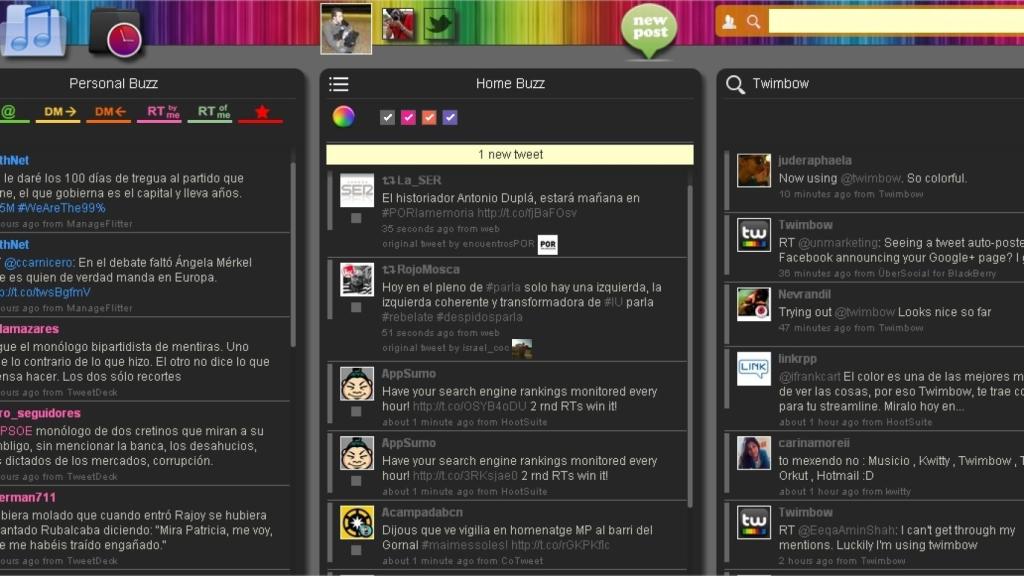This screenshot has height=576, width=1024.
Task: Open the list menu icon in Home Buzz header
Action: 339,83
